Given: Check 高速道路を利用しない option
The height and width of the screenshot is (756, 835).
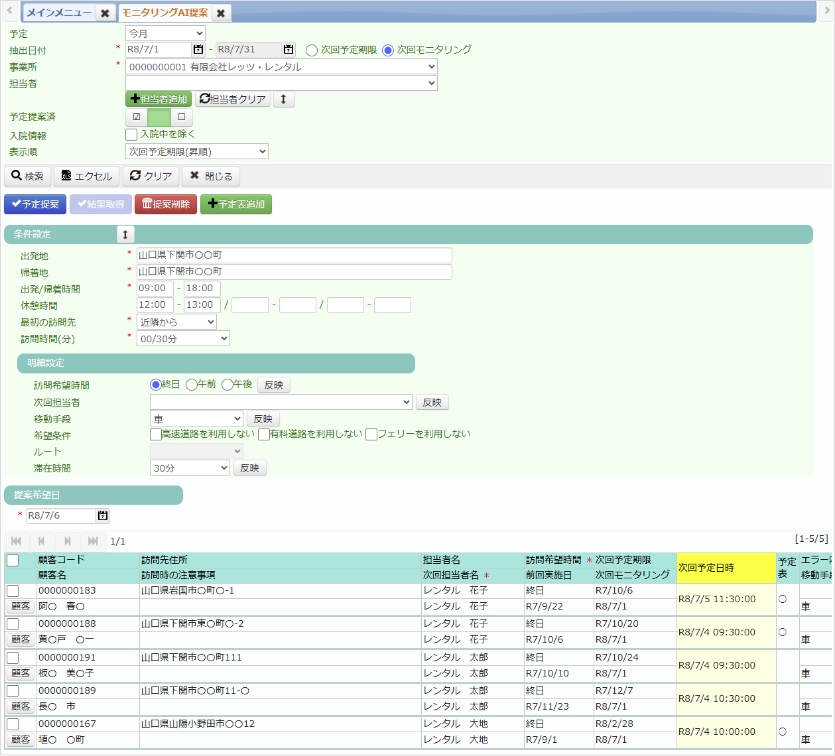Looking at the screenshot, I should [x=156, y=434].
